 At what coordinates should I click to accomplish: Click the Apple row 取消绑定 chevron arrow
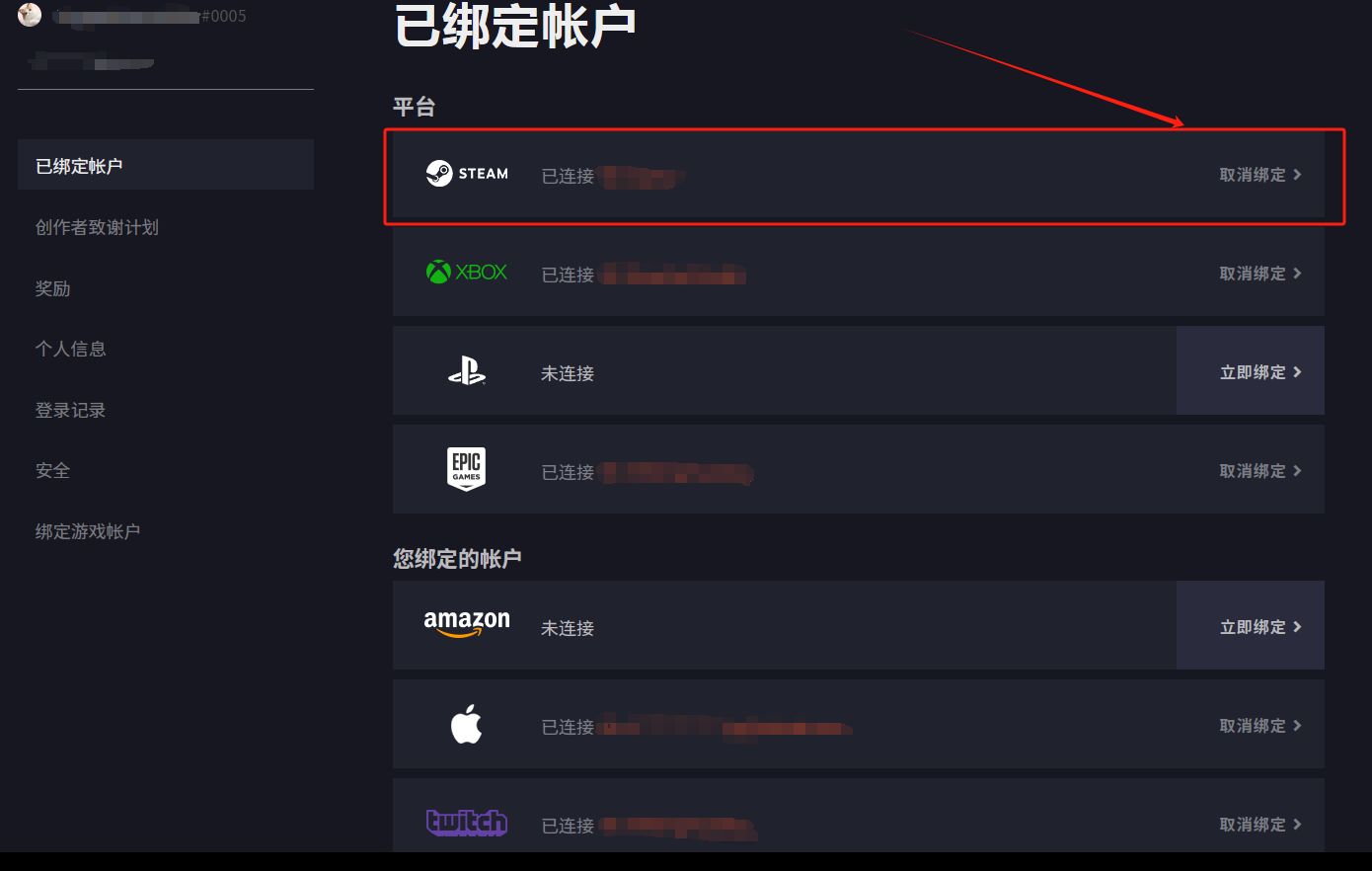pyautogui.click(x=1297, y=726)
